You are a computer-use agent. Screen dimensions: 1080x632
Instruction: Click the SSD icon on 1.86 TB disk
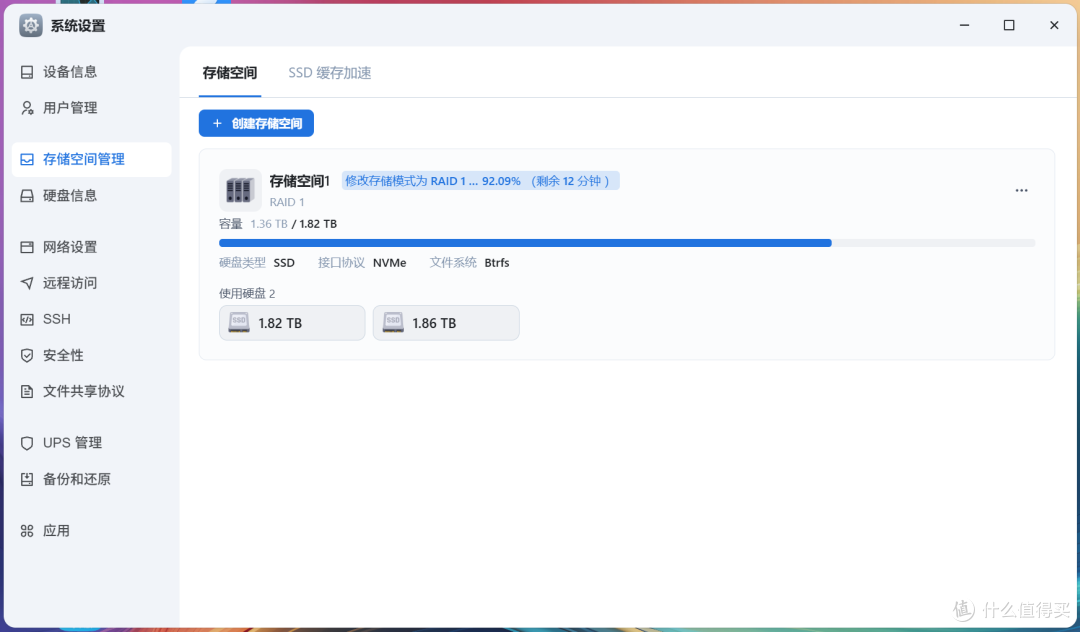point(393,323)
